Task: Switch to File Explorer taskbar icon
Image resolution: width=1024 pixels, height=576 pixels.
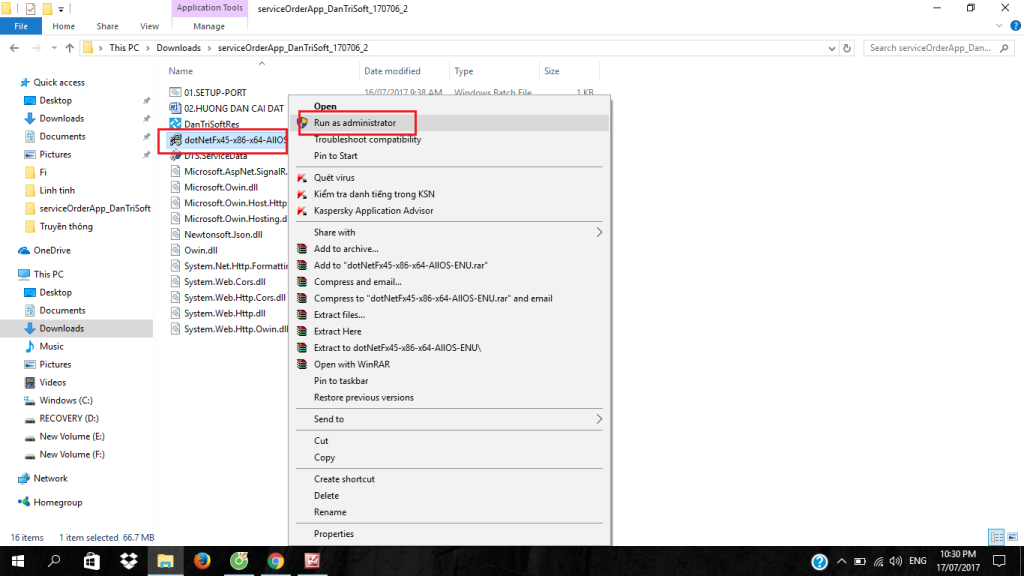Action: (165, 561)
